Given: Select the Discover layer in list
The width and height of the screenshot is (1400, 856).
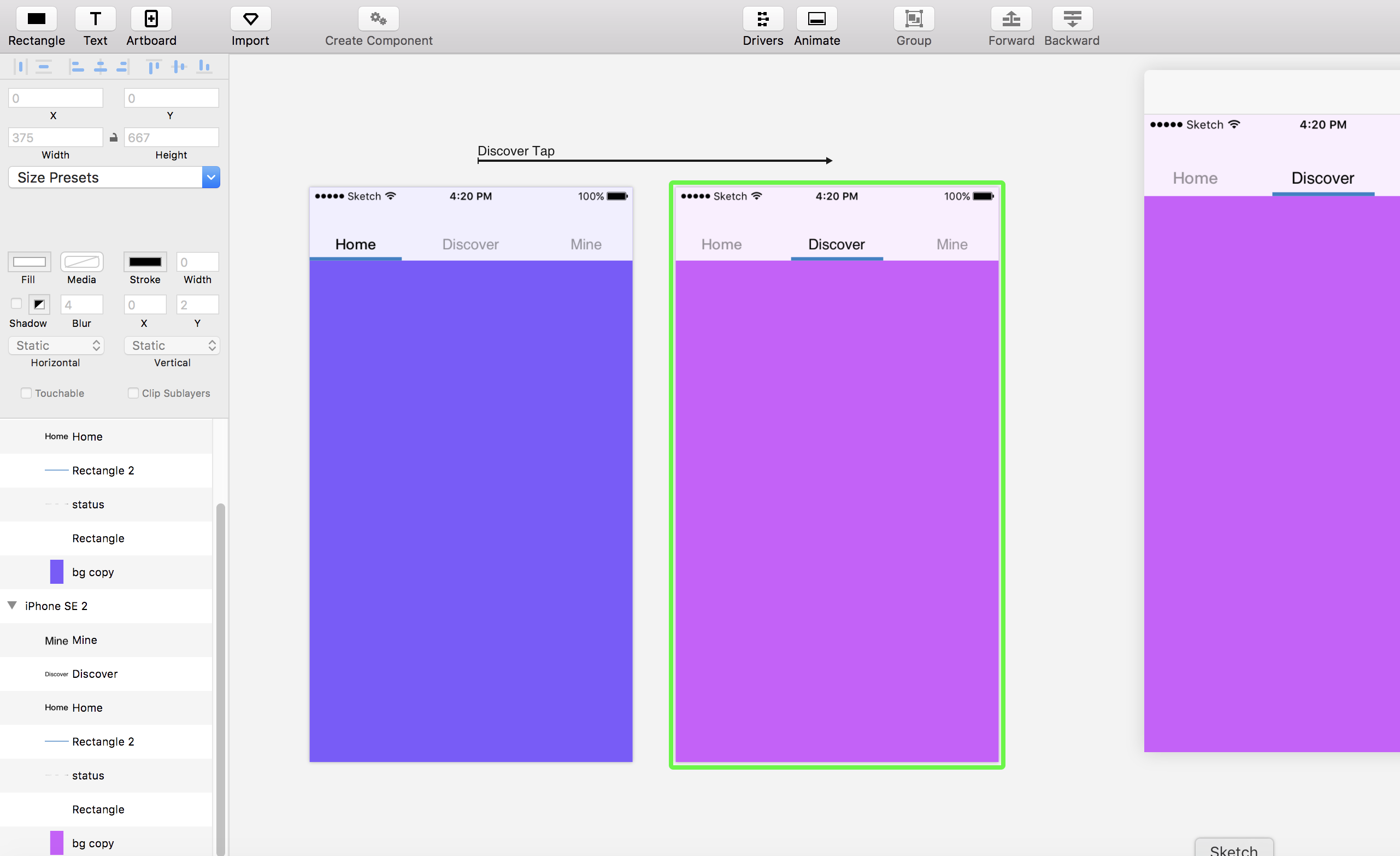Looking at the screenshot, I should 106,674.
